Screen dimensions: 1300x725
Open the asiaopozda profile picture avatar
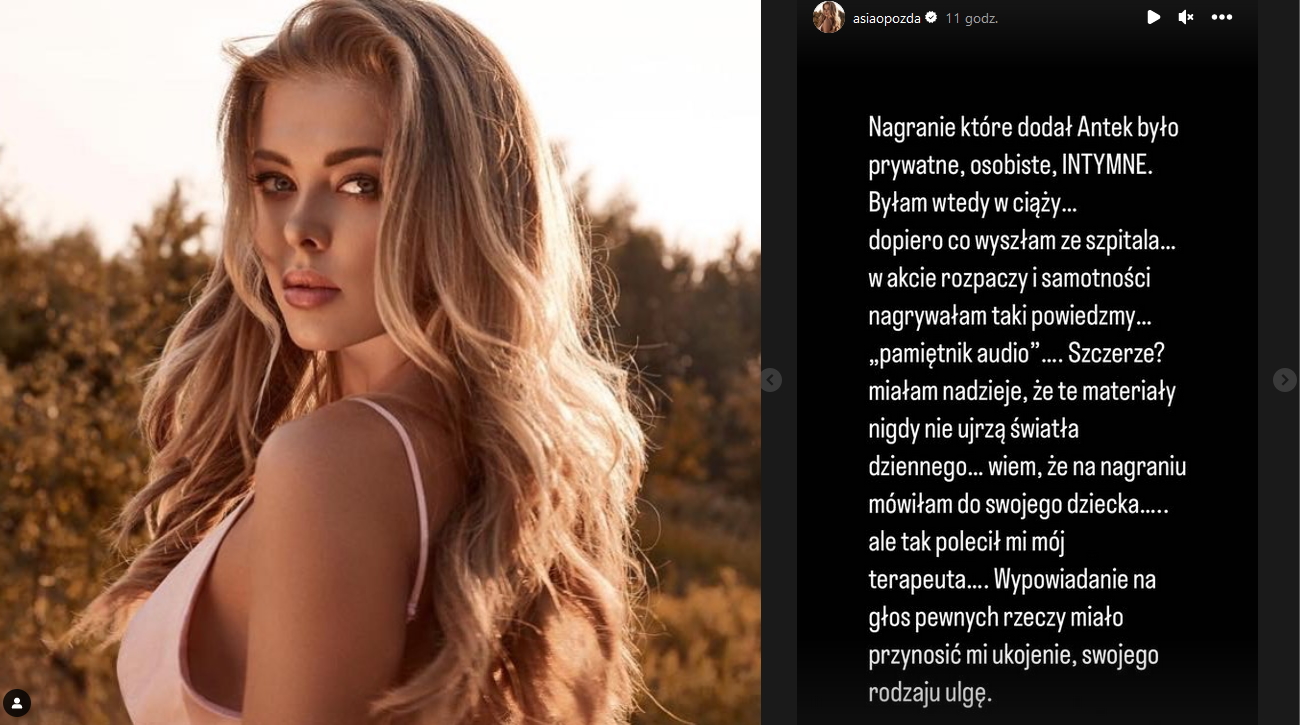pos(829,17)
